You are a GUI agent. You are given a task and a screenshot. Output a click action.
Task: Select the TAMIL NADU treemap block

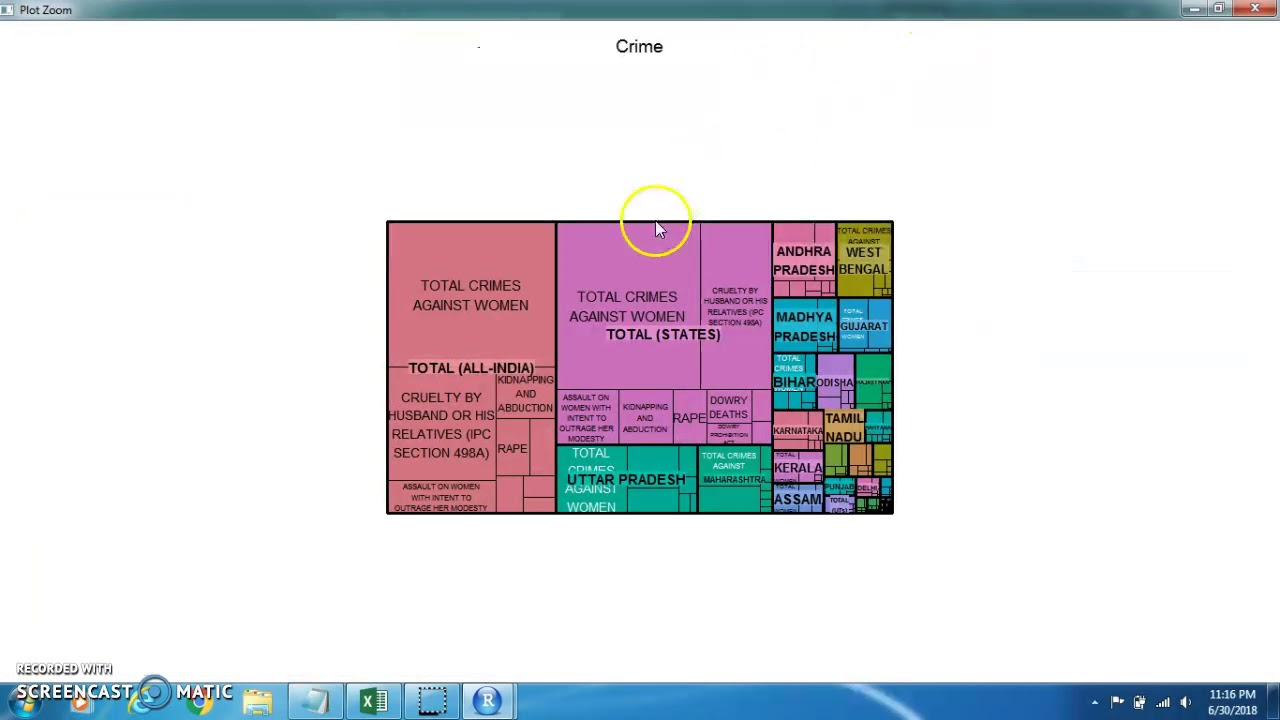[844, 427]
